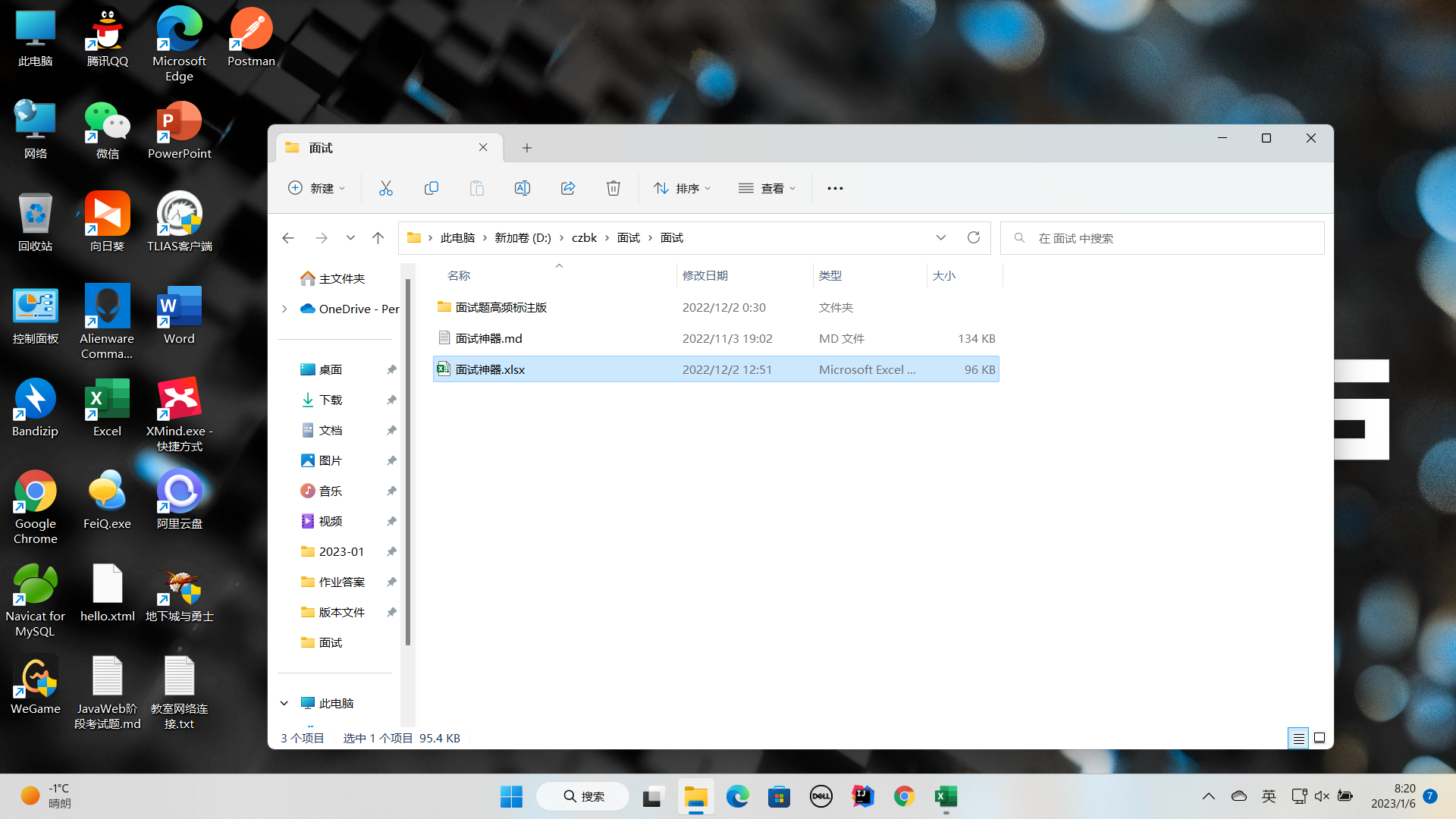
Task: Click the Delete trash icon in toolbar
Action: coord(613,188)
